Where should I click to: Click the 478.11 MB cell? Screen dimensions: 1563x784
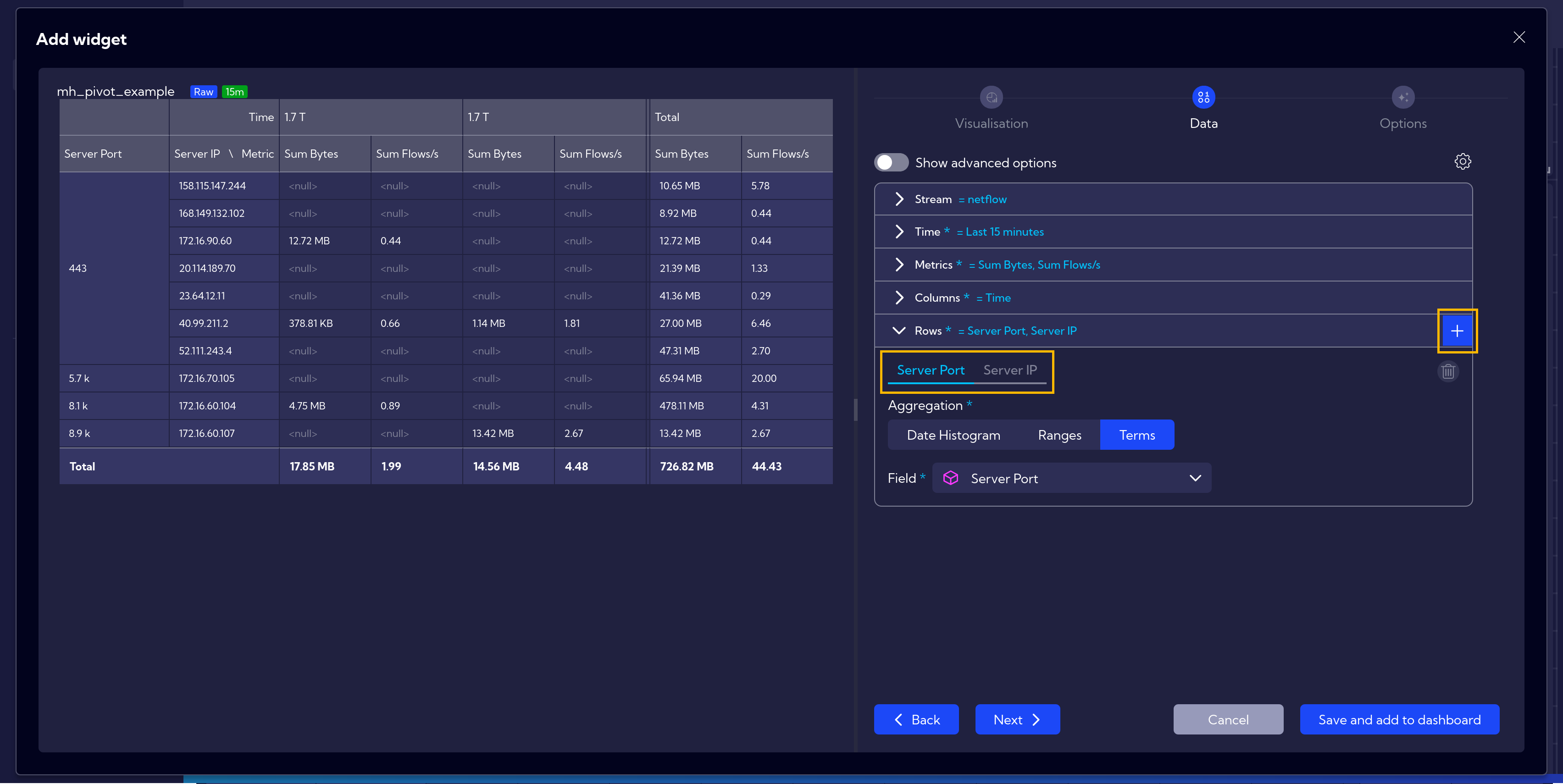tap(695, 406)
